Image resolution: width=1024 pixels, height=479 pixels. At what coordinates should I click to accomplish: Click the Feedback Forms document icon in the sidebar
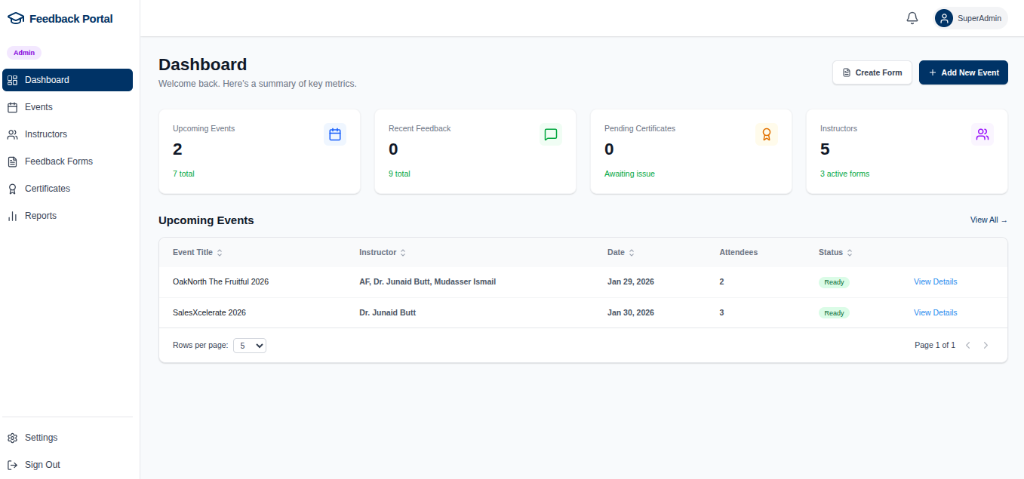pos(12,161)
